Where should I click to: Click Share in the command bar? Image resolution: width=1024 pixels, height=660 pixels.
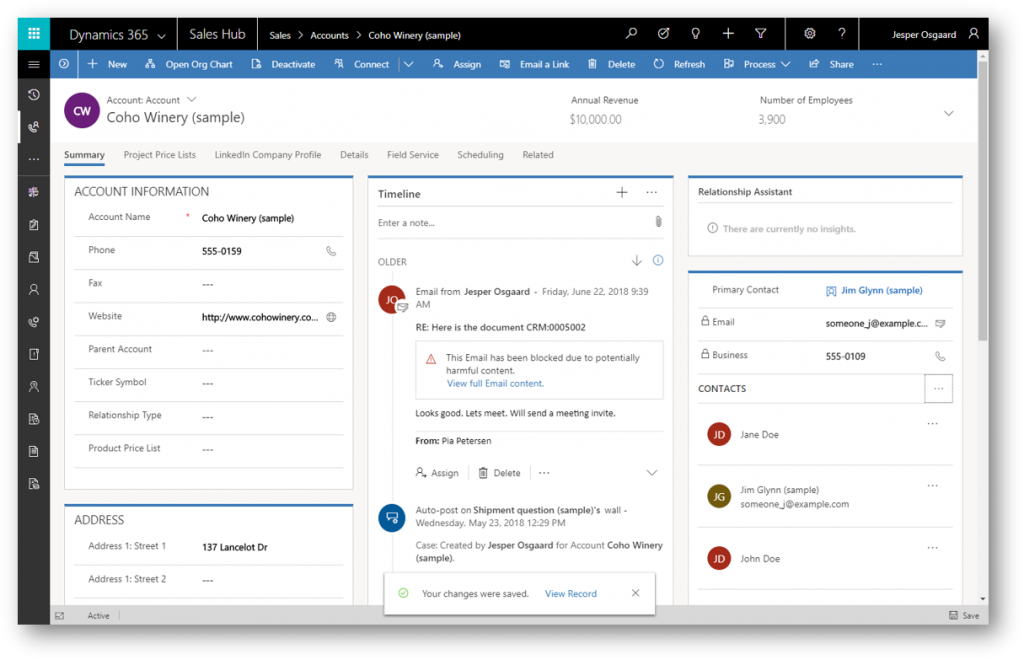click(x=831, y=64)
